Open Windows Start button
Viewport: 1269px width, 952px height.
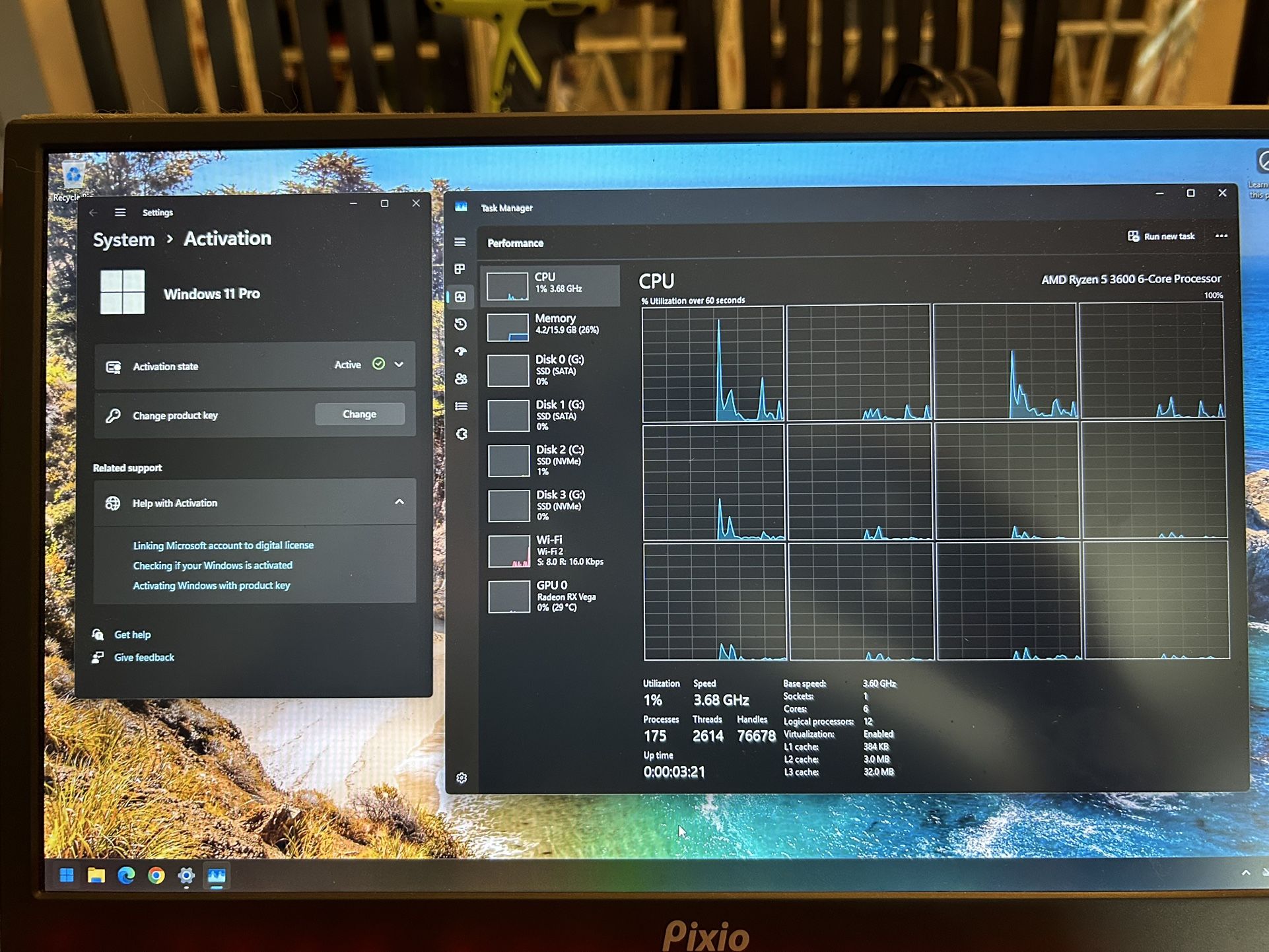coord(67,875)
